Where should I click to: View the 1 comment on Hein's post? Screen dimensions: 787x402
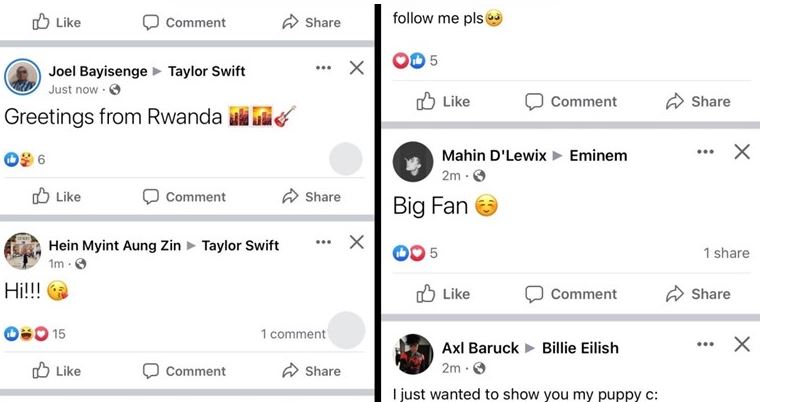click(293, 334)
